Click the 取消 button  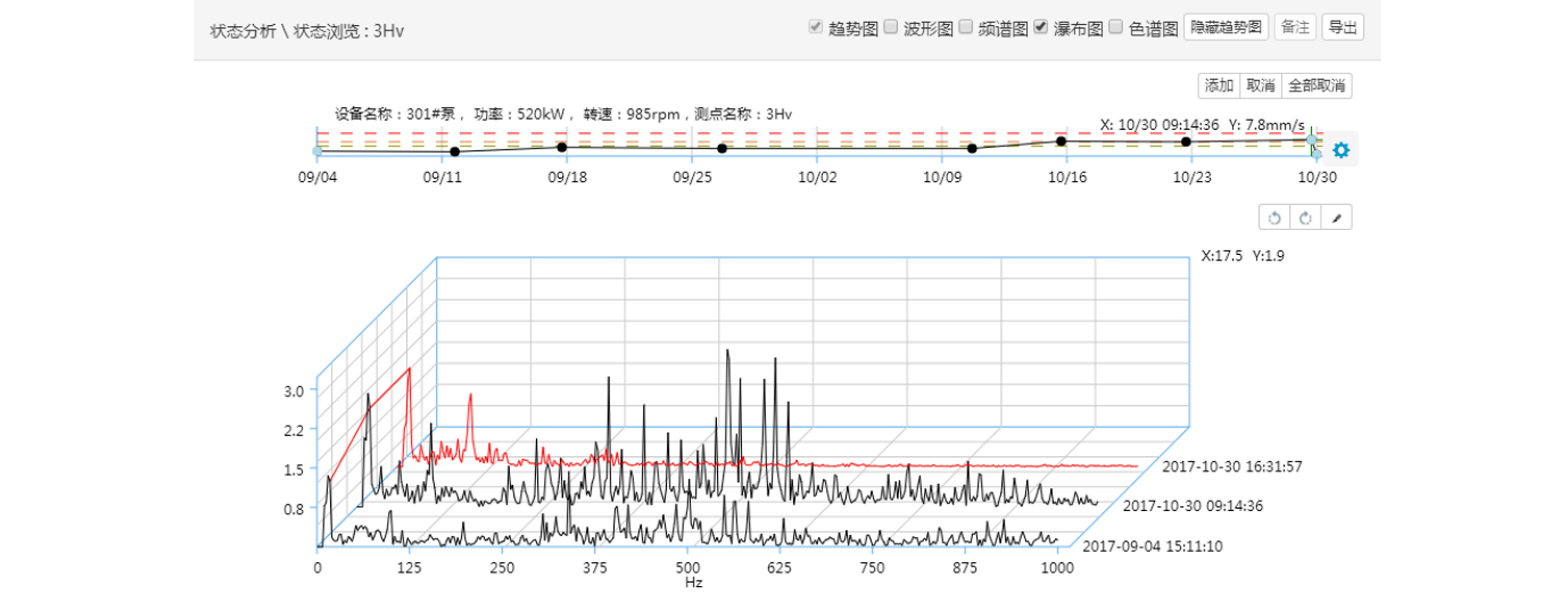click(1259, 86)
